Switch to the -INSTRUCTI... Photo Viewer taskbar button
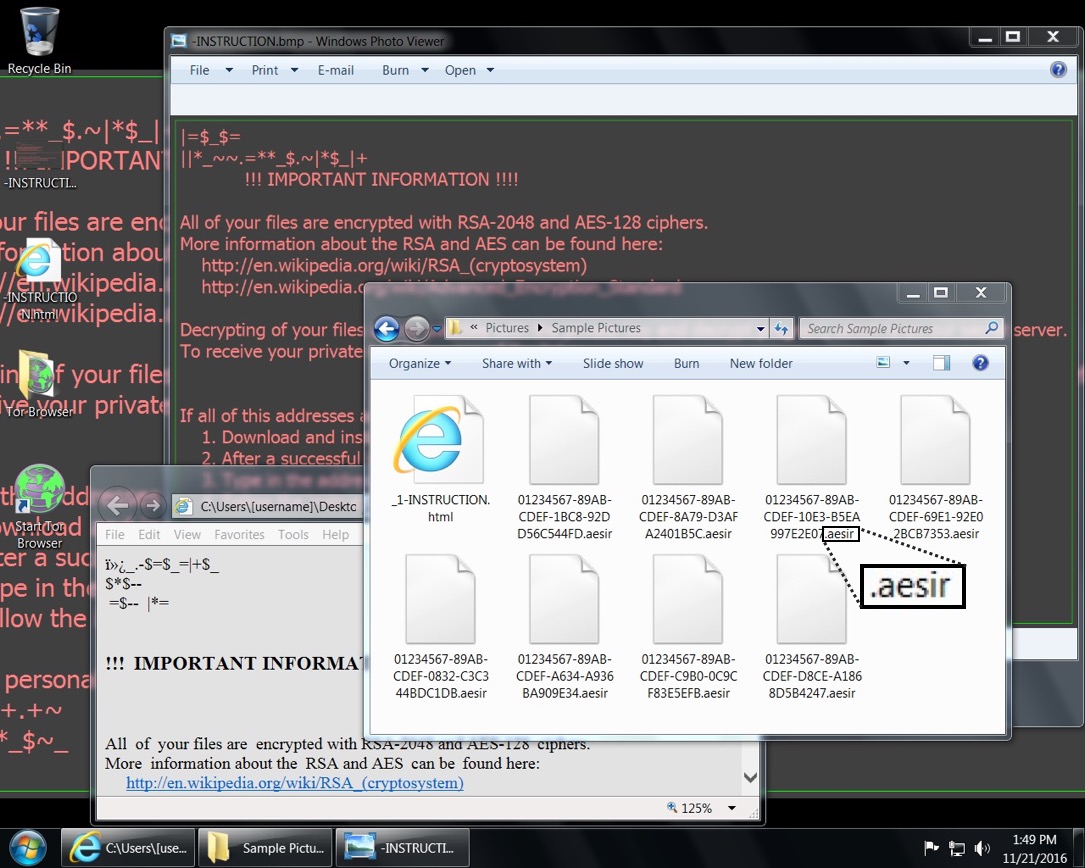Image resolution: width=1085 pixels, height=868 pixels. click(402, 848)
